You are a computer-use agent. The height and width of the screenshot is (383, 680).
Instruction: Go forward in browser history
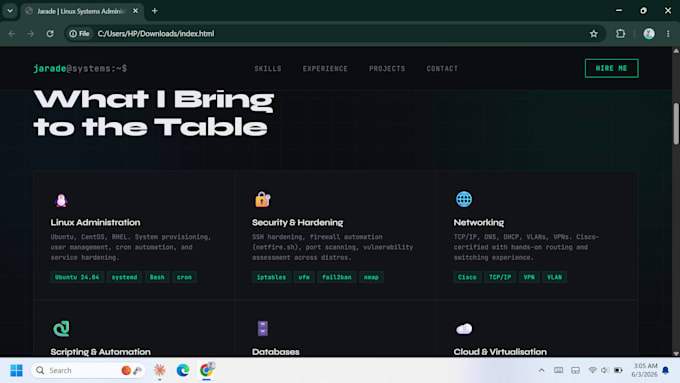coord(30,33)
